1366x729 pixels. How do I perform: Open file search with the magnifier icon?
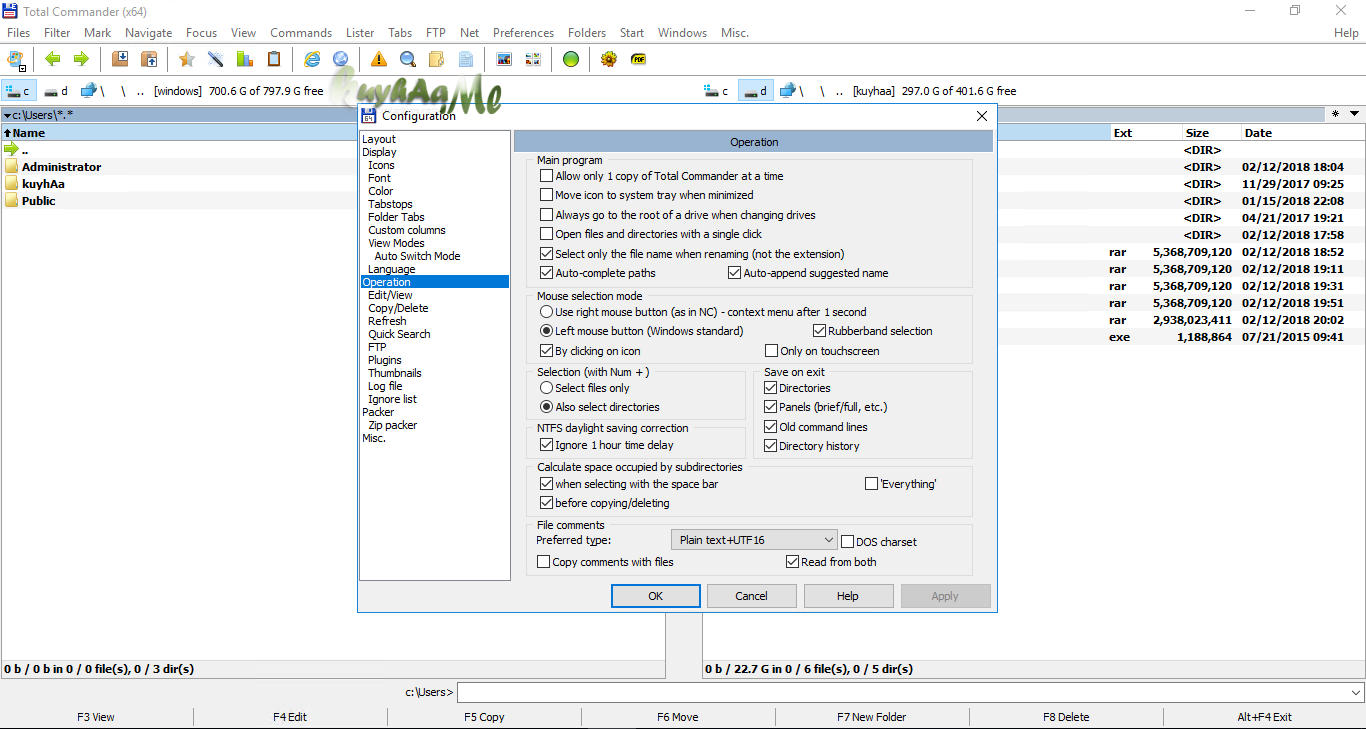[x=408, y=59]
